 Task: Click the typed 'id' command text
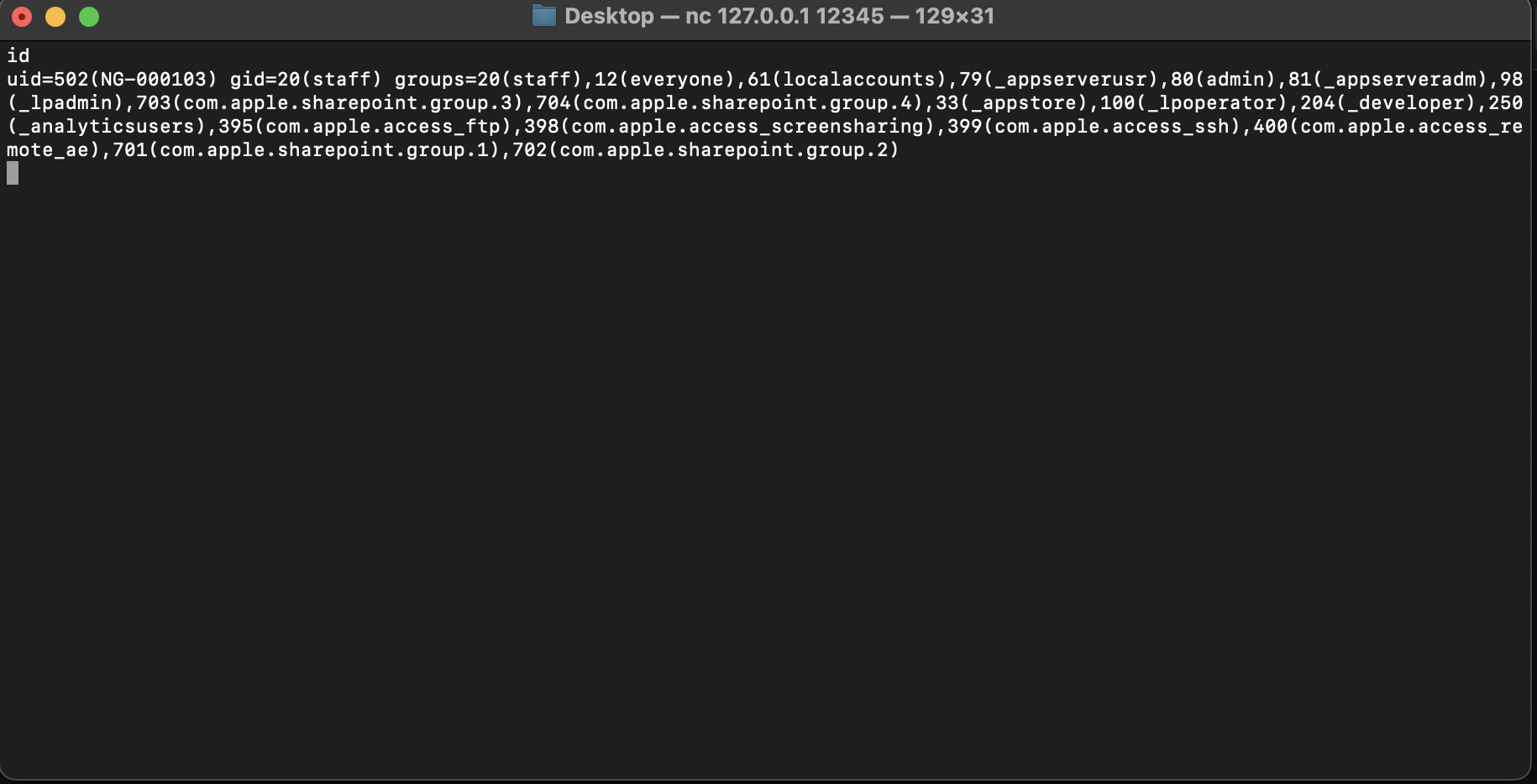click(18, 55)
